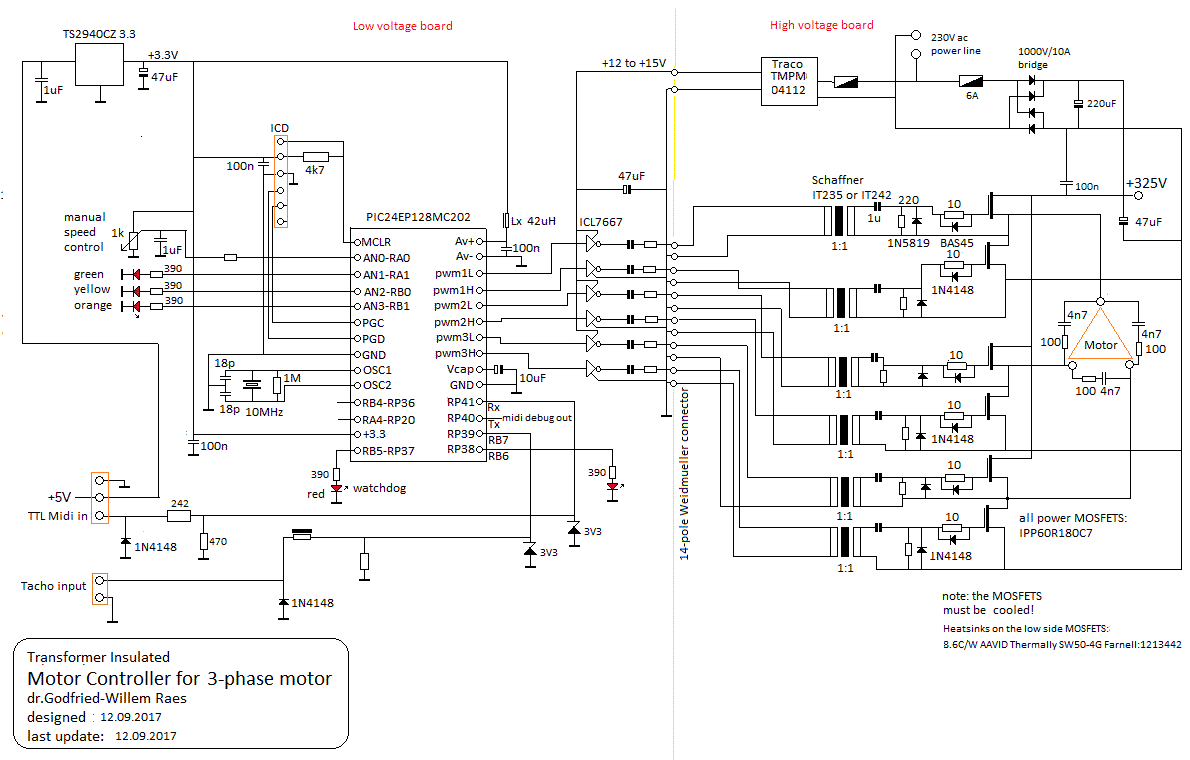Click the Tacho input connector
Viewport: 1190px width, 760px height.
(99, 589)
